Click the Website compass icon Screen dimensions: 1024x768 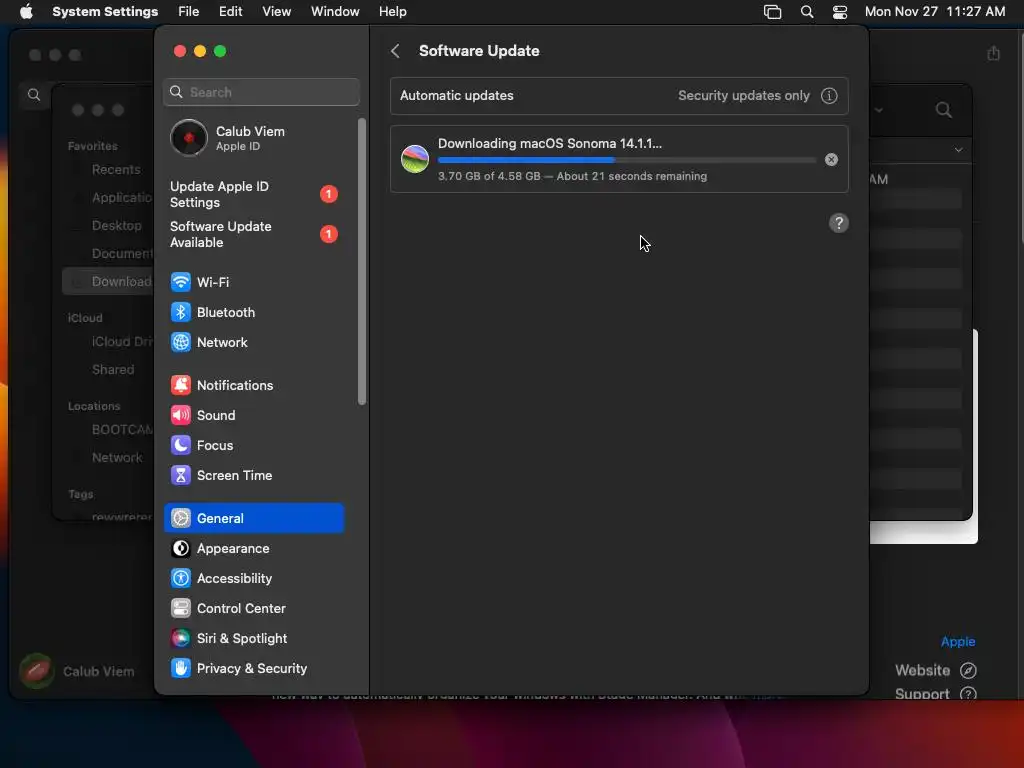tap(968, 670)
